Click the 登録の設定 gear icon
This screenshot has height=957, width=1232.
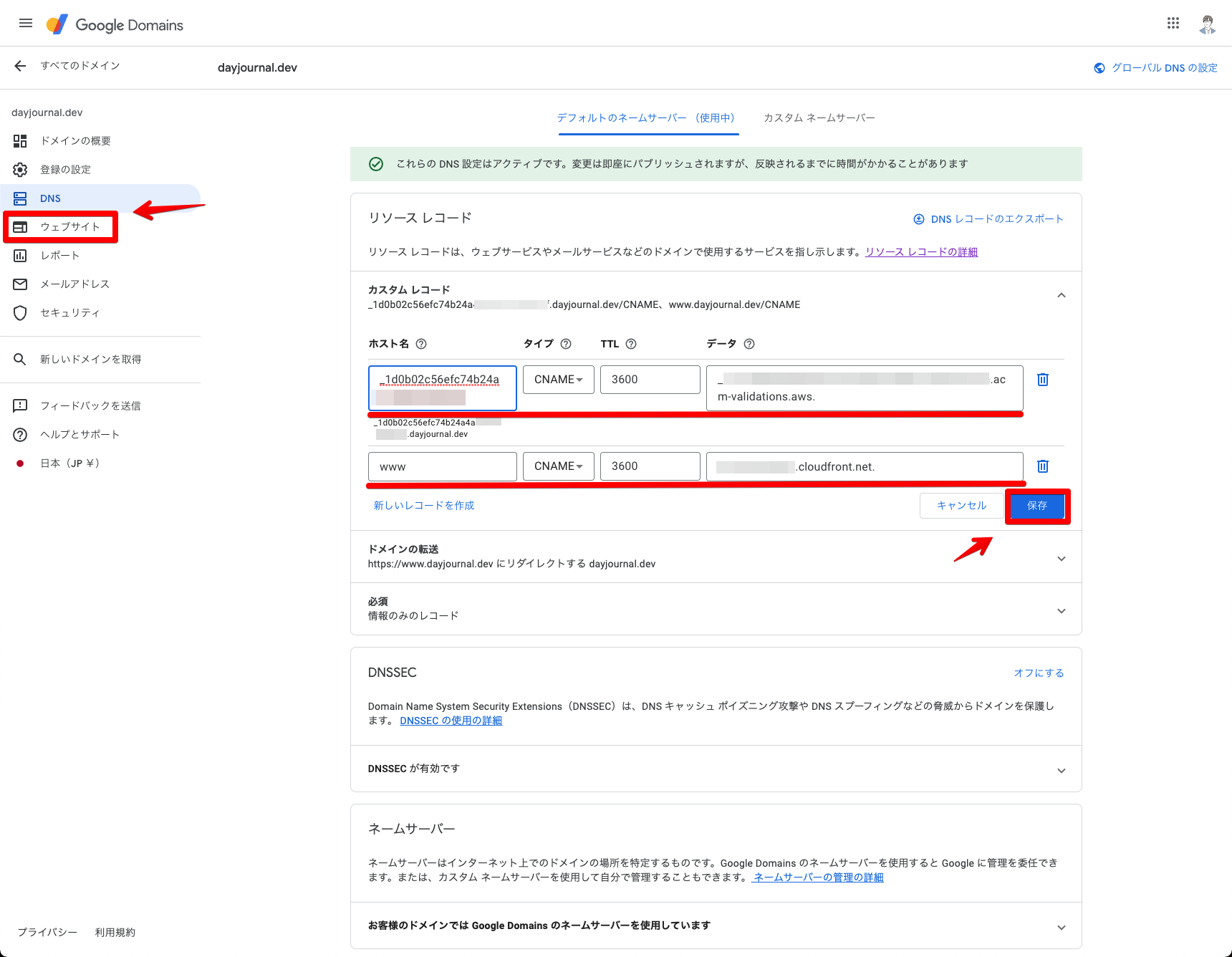[x=20, y=170]
